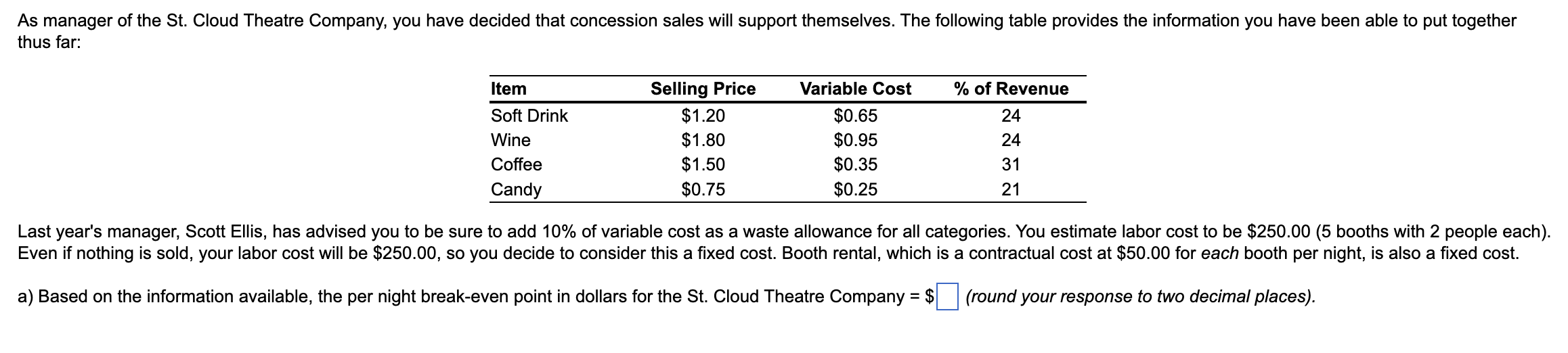This screenshot has width=1568, height=353.
Task: Click the $1.80 wine selling price
Action: coord(703,140)
